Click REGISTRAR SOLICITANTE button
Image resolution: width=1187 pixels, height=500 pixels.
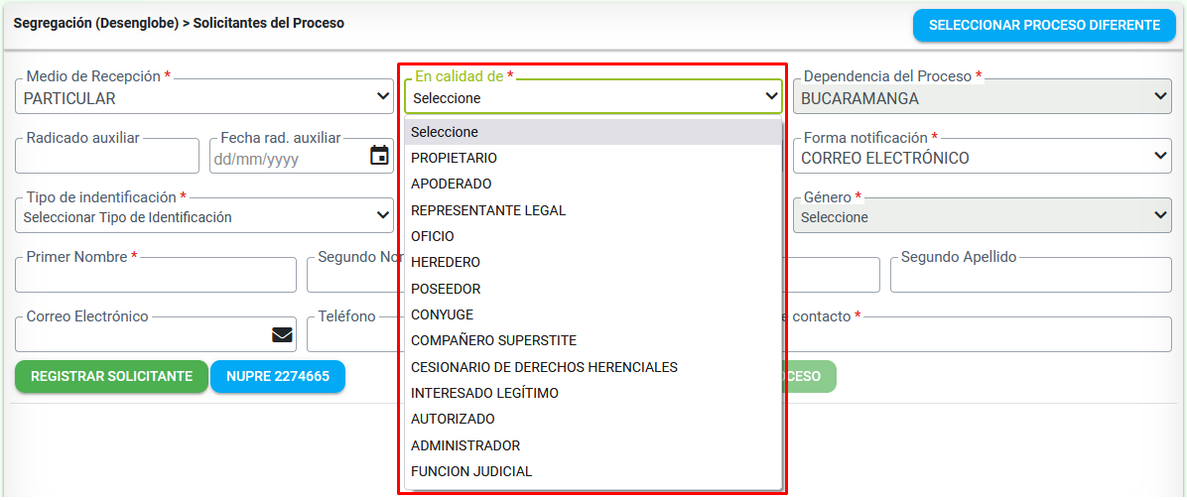pyautogui.click(x=111, y=377)
